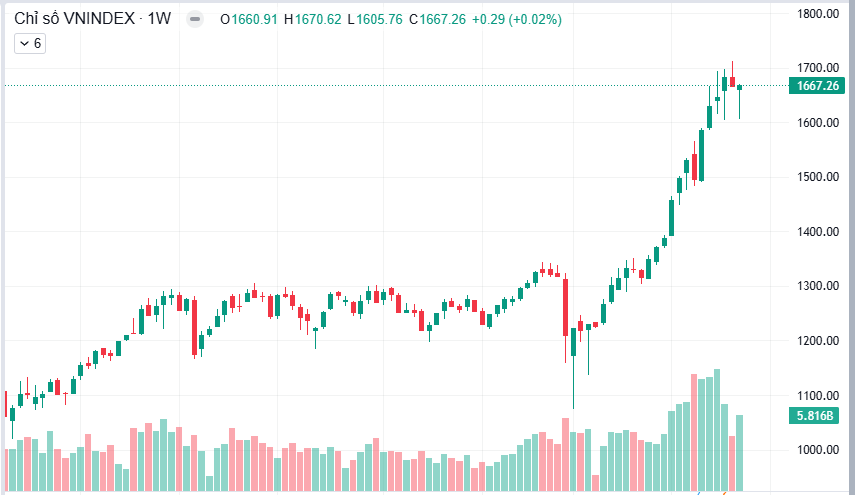Click the 5.816B volume label
Image resolution: width=855 pixels, height=495 pixels.
(814, 416)
